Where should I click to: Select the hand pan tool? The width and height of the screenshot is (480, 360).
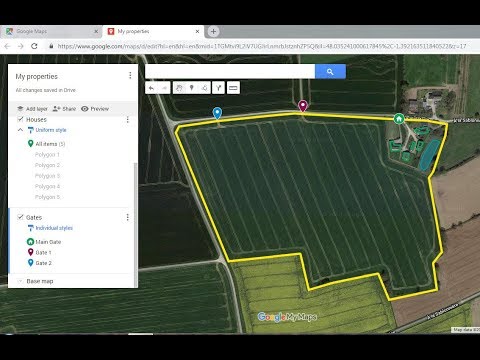[x=179, y=88]
